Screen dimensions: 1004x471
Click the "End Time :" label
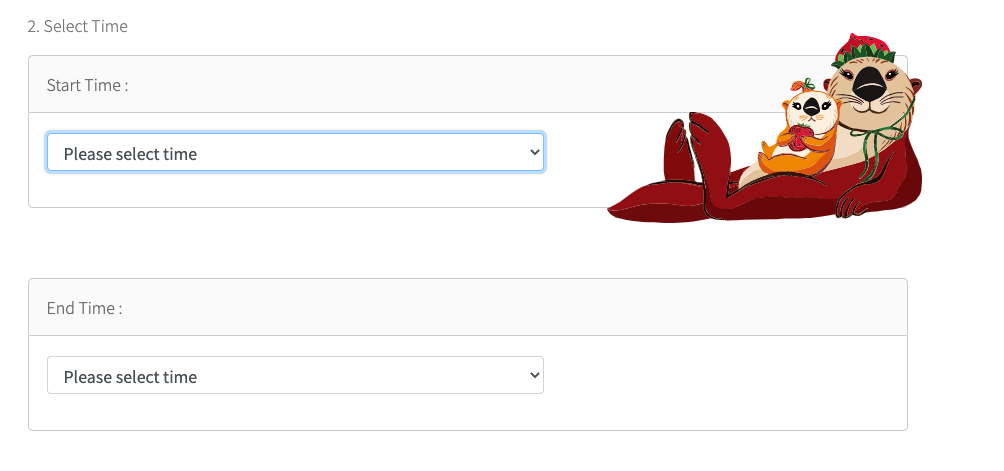(85, 308)
